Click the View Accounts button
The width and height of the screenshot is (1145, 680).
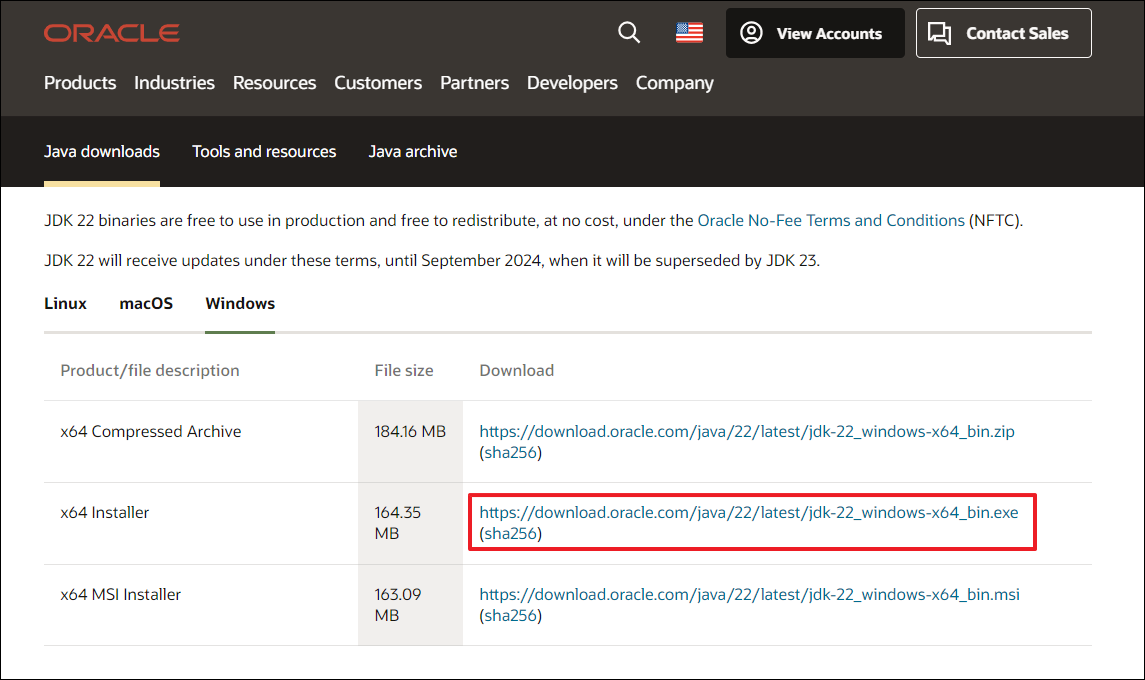coord(815,33)
